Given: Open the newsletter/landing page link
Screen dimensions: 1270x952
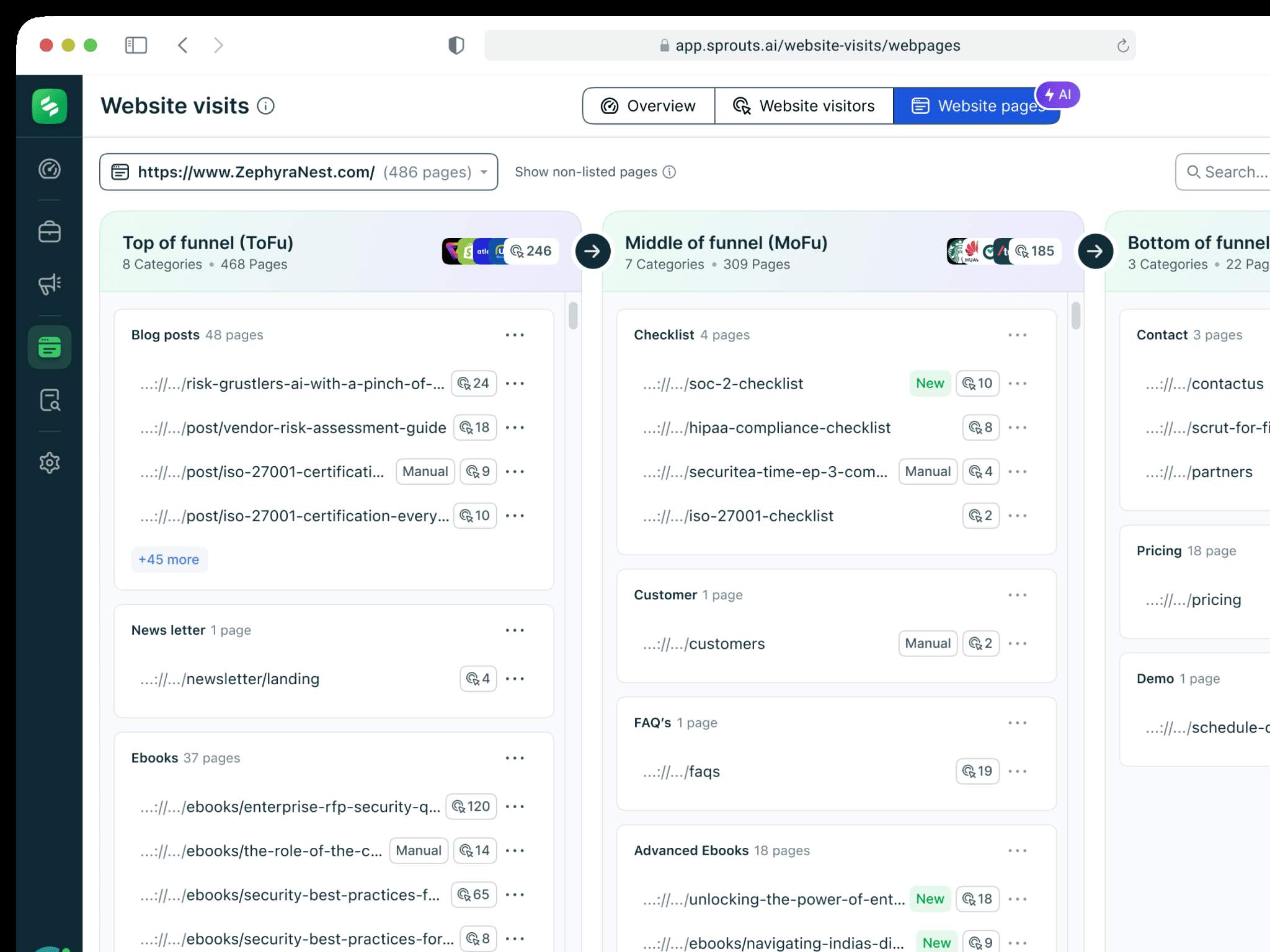Looking at the screenshot, I should point(252,679).
